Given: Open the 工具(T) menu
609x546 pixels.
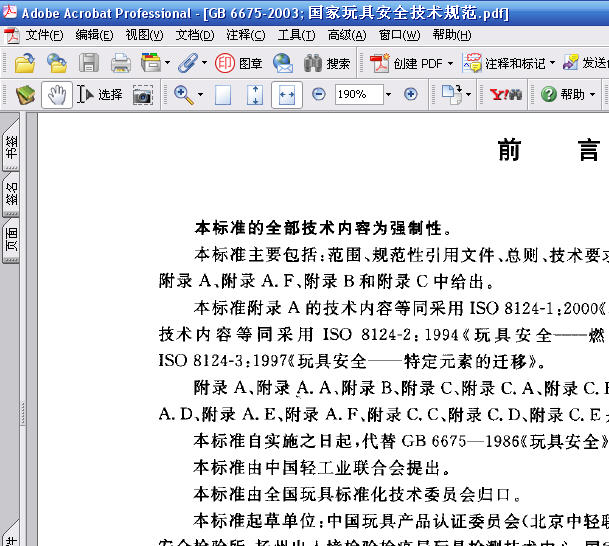Looking at the screenshot, I should pyautogui.click(x=296, y=35).
